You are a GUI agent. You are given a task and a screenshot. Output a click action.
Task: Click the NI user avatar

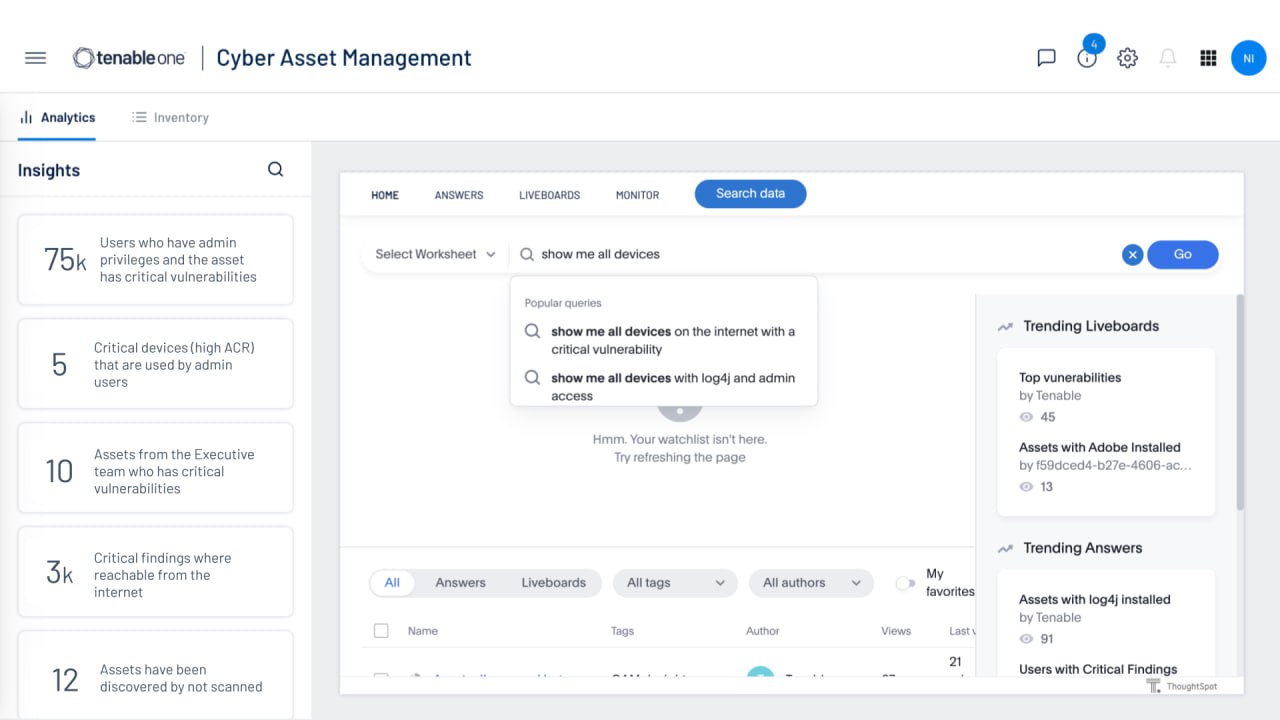[1248, 58]
